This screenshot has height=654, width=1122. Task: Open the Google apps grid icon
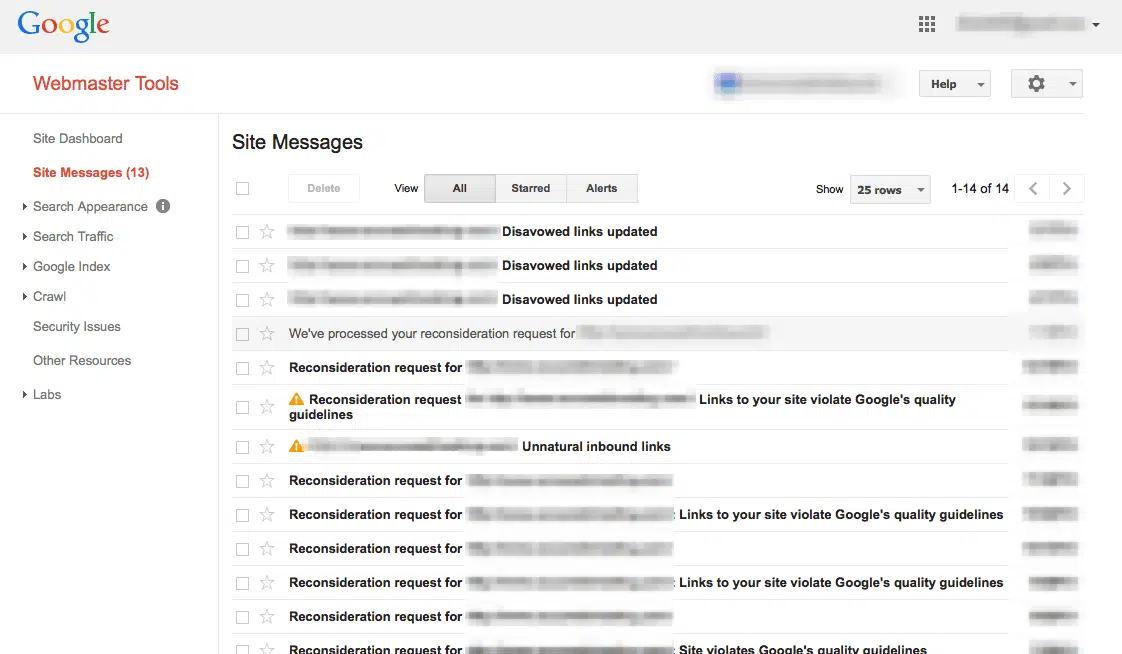click(927, 24)
